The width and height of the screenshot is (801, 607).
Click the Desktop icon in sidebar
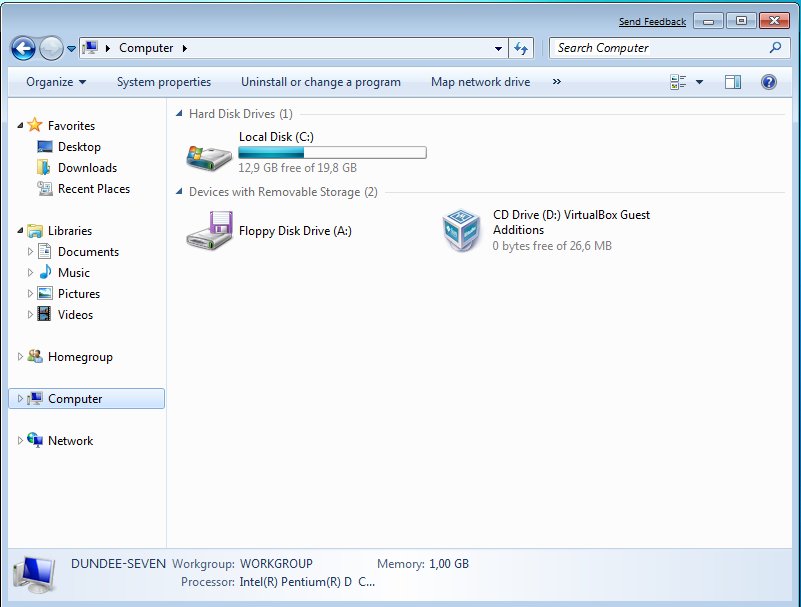coord(45,147)
